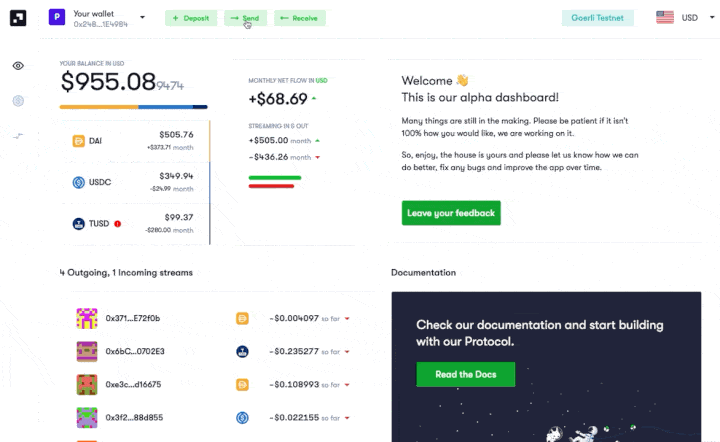Click the balance distribution color bar
Viewport: 720px width, 442px height.
[133, 107]
